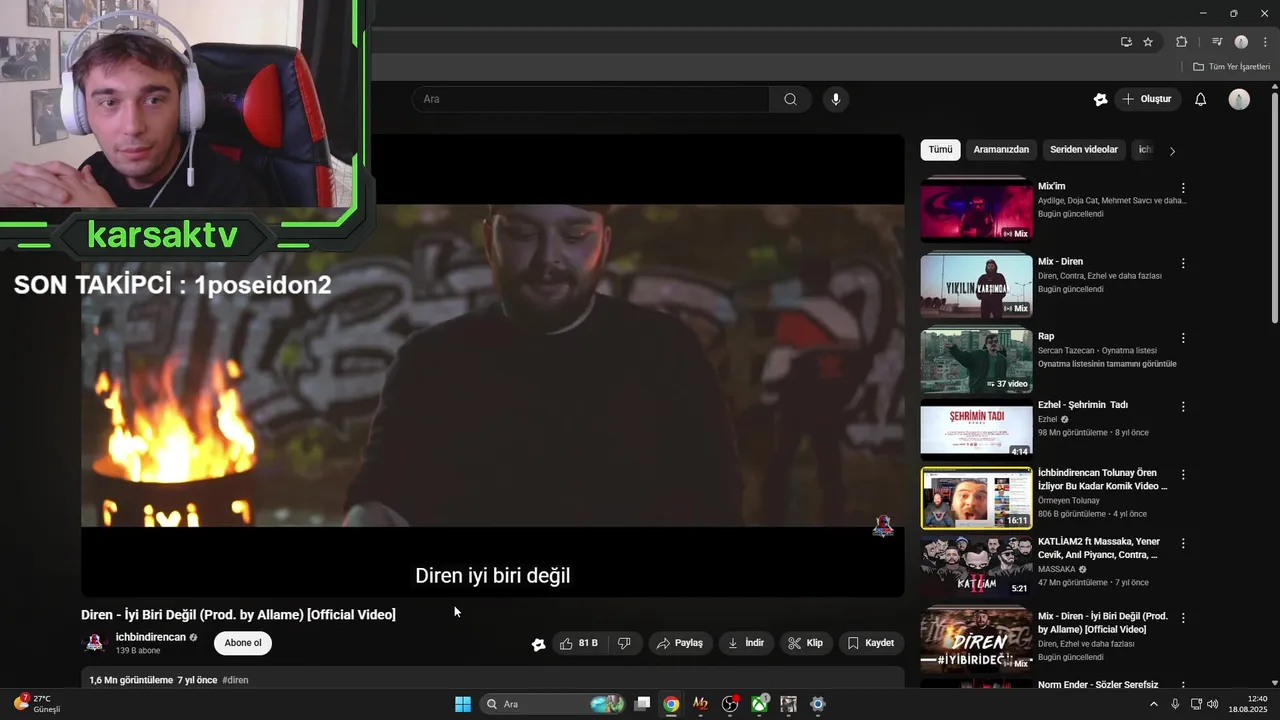Open options menu for Mix'im
The width and height of the screenshot is (1280, 720).
[1183, 188]
